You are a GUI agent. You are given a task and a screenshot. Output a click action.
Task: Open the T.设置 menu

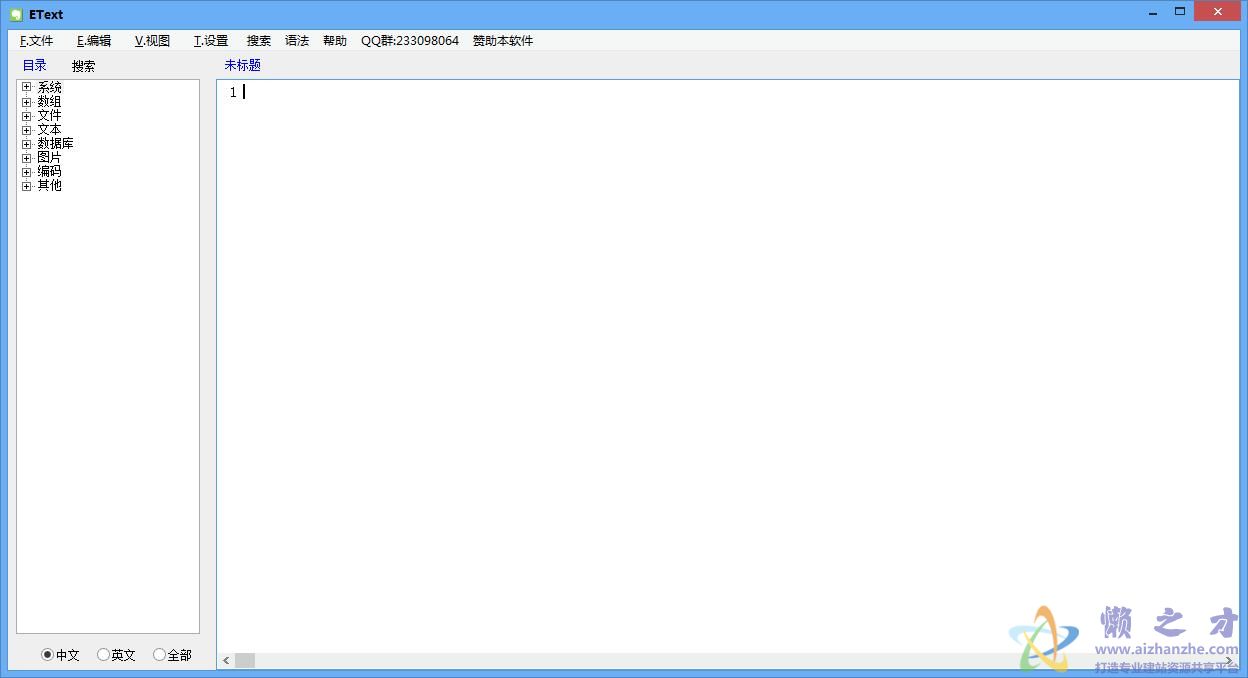tap(211, 41)
